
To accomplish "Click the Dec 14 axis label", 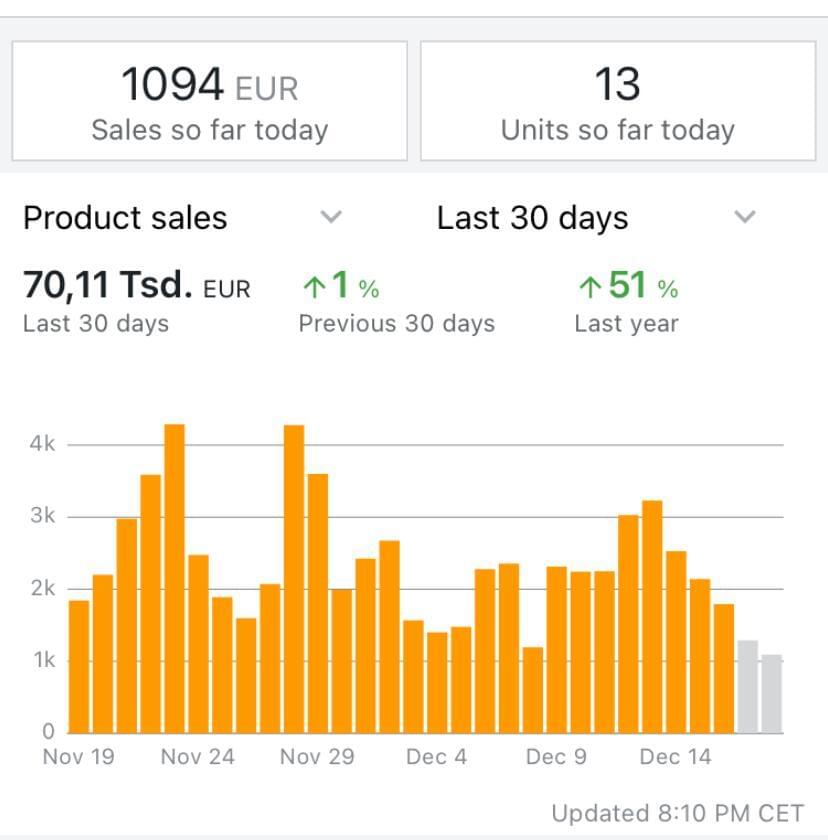I will point(675,757).
